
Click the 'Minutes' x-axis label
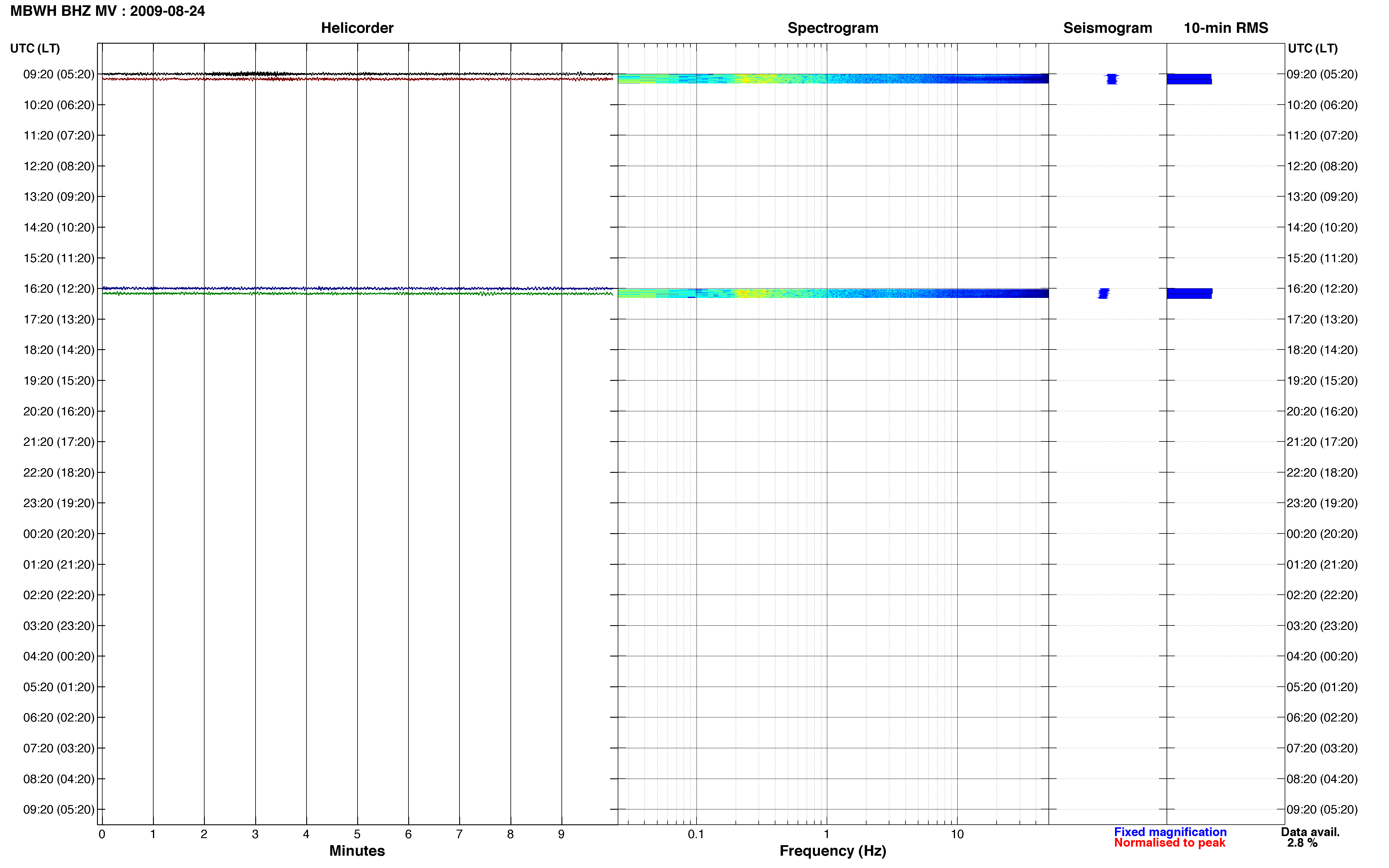(x=357, y=851)
